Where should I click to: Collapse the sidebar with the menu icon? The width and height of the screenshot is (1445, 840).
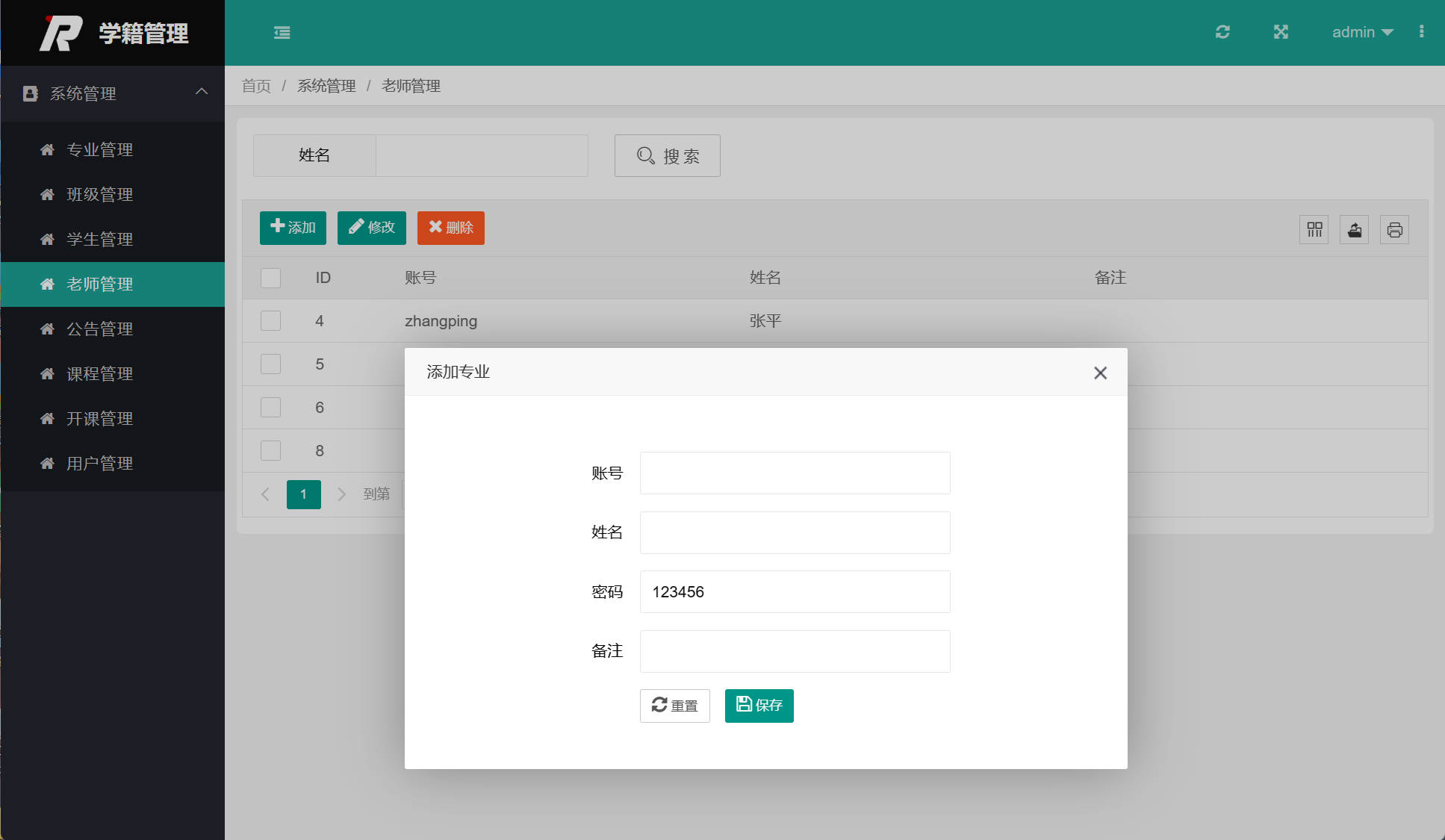pos(282,33)
